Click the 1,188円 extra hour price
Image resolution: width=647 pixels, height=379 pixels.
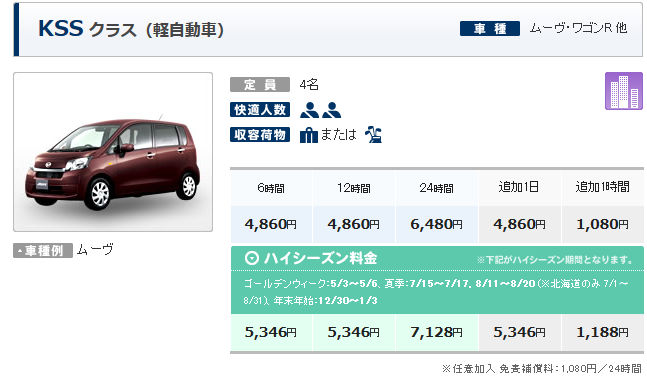pos(602,332)
